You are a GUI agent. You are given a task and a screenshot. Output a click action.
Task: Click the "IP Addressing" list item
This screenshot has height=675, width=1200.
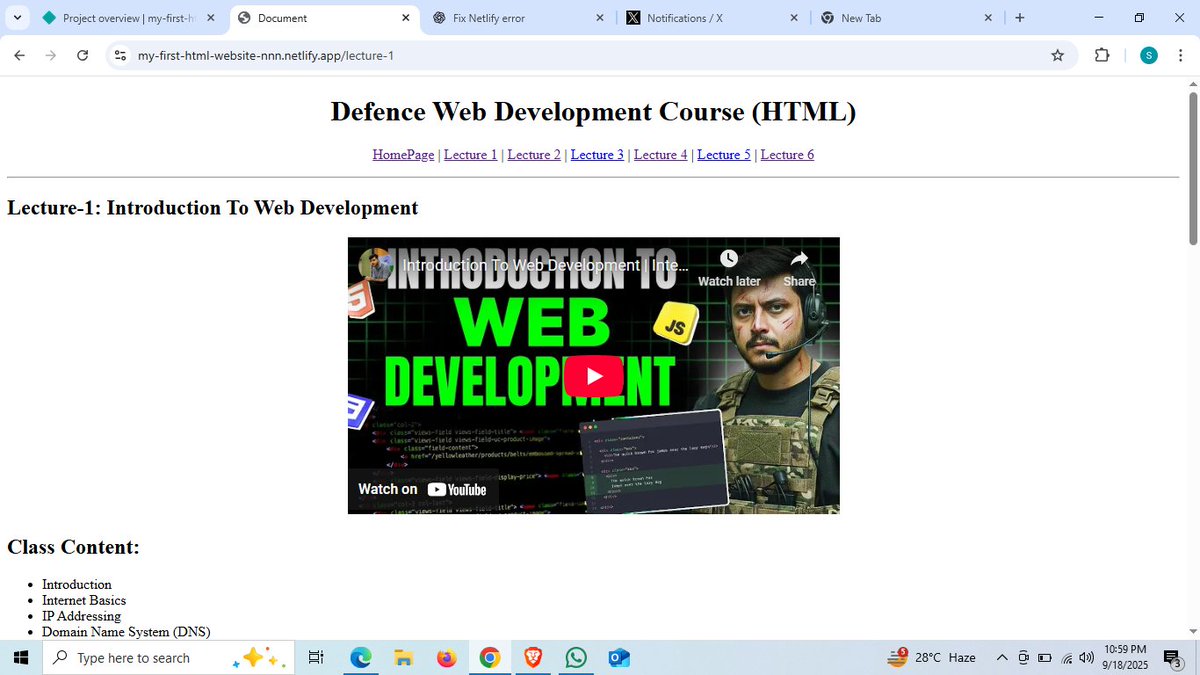(x=81, y=616)
